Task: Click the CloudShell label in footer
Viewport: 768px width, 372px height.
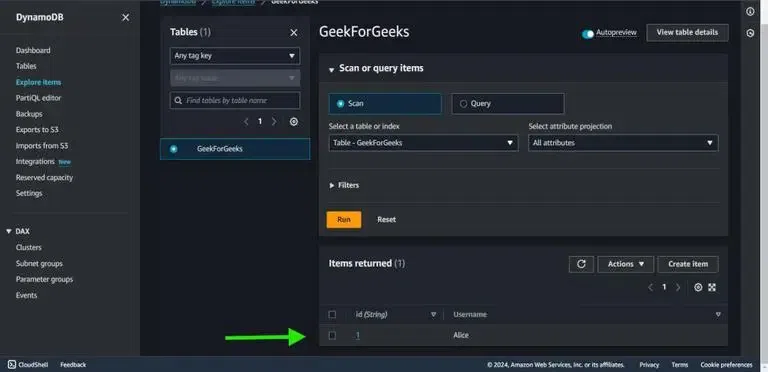Action: [x=33, y=365]
